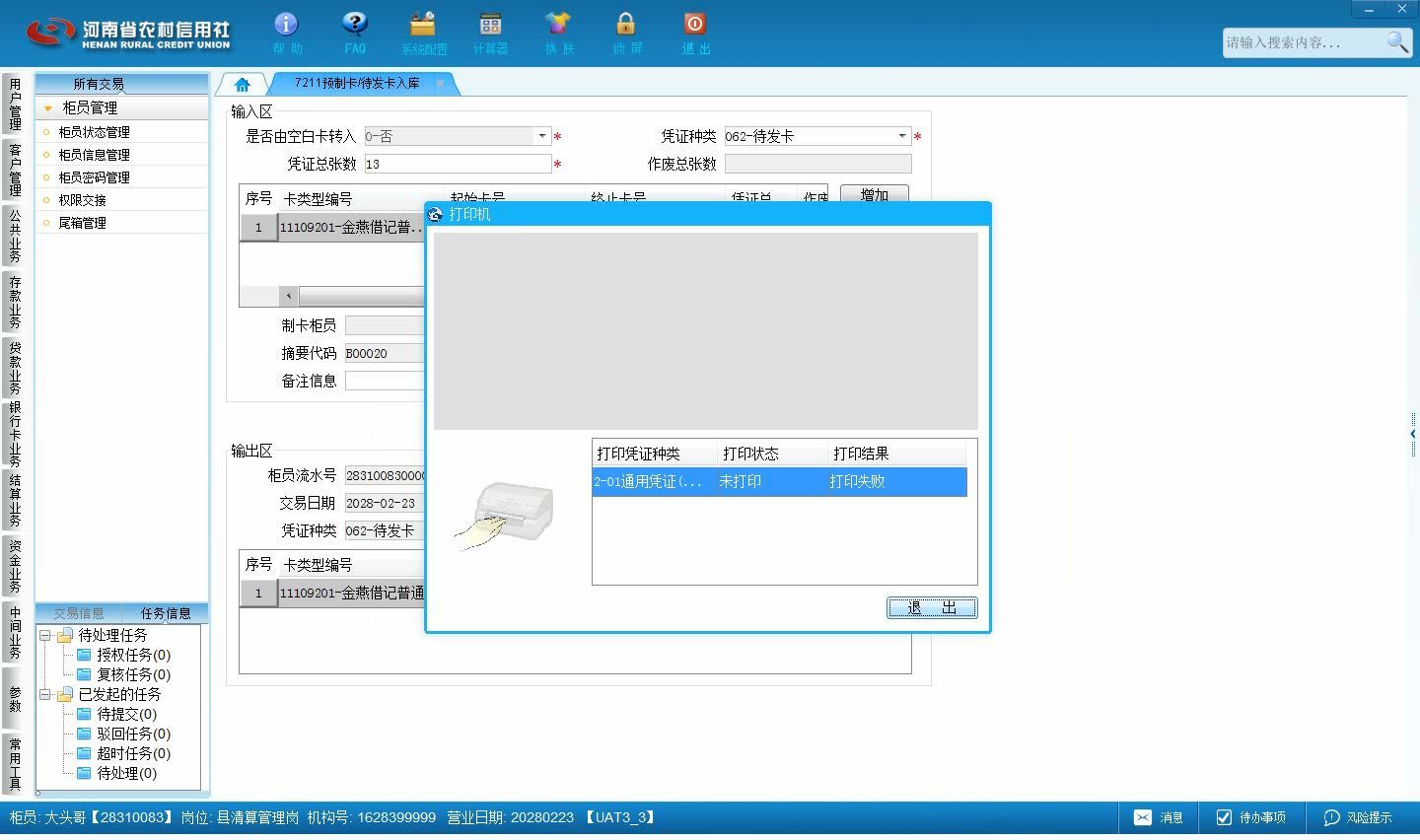Collapse the 已发起的任务 tree node
The height and width of the screenshot is (840, 1420).
click(x=45, y=694)
